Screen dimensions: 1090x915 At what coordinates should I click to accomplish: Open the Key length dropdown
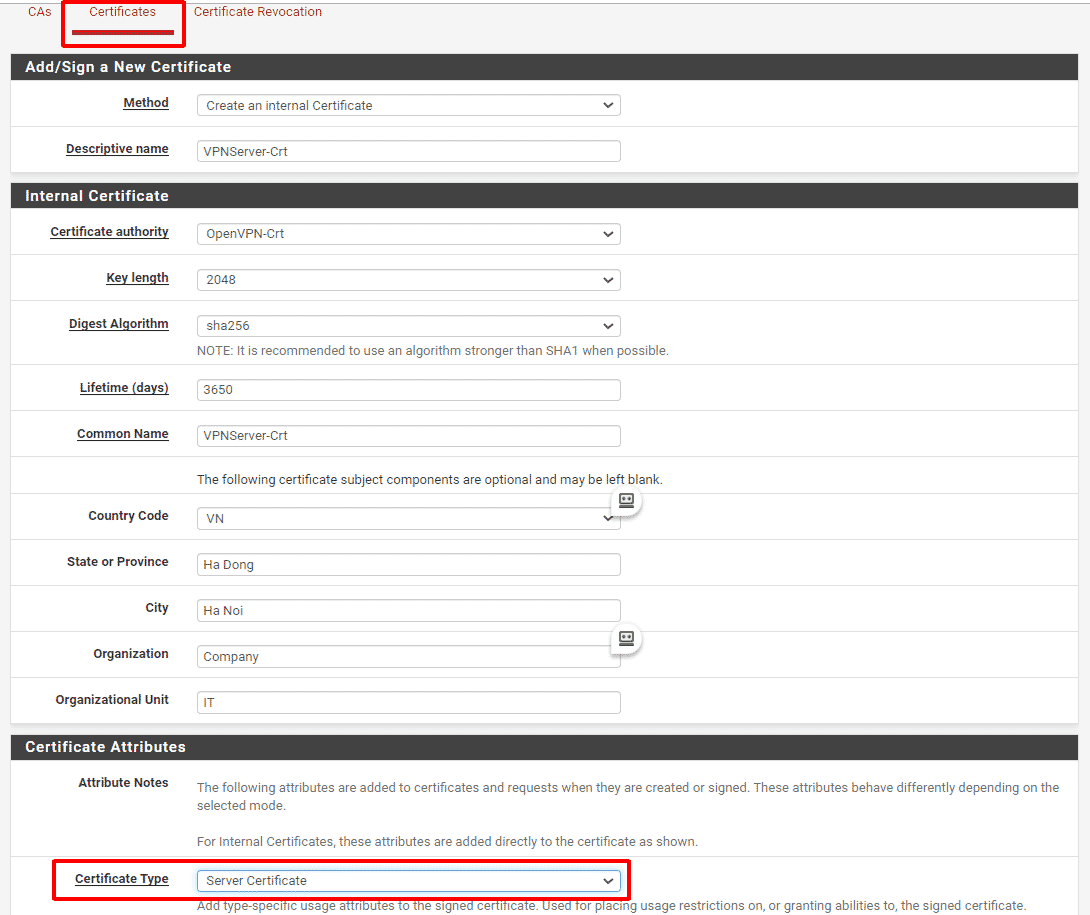[x=408, y=280]
